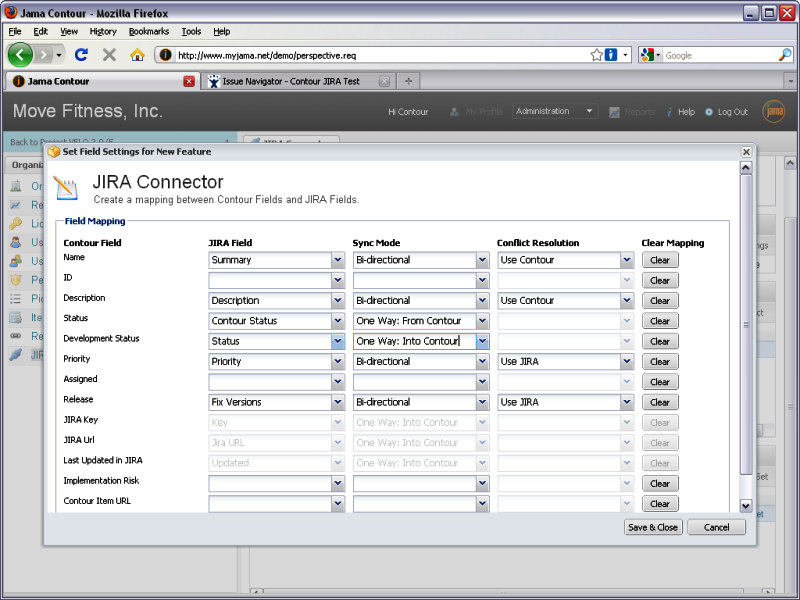The width and height of the screenshot is (800, 600).
Task: Click the Google search input field
Action: point(719,55)
